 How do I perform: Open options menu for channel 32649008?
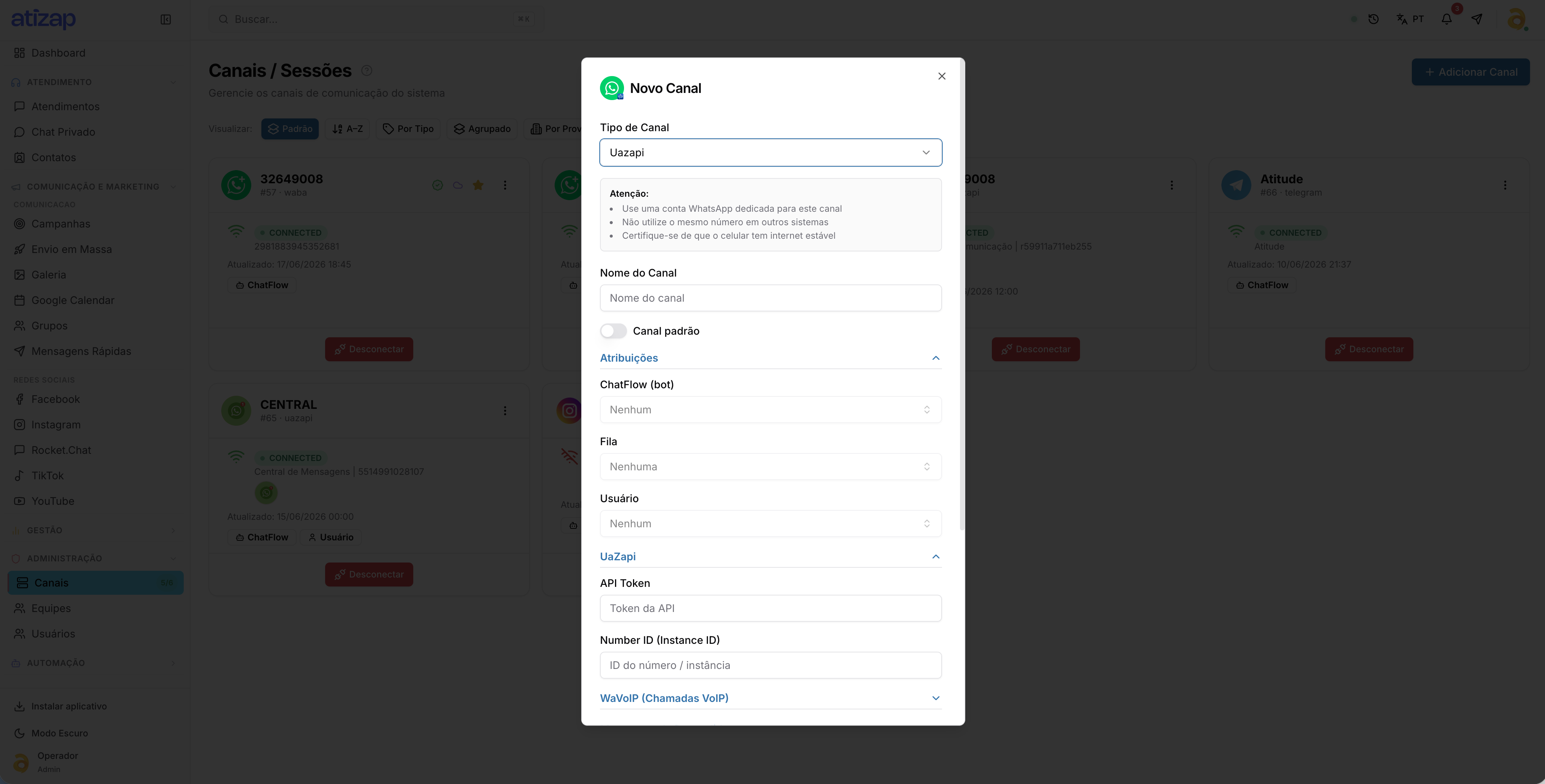coord(505,185)
